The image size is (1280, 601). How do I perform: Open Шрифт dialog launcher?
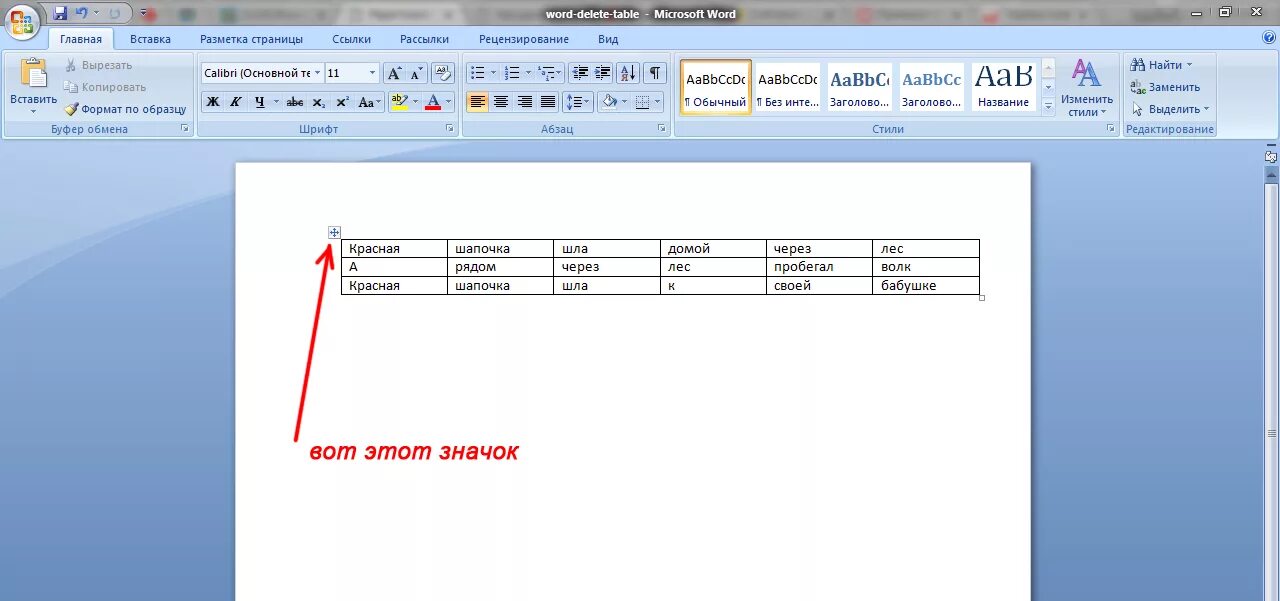coord(449,129)
